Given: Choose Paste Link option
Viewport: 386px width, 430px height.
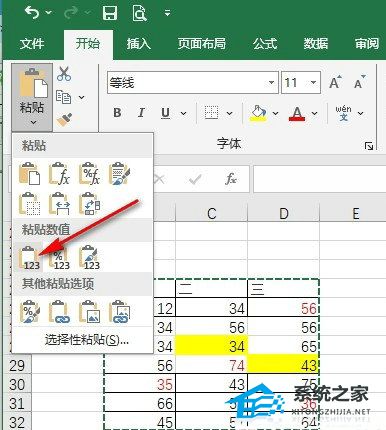Looking at the screenshot, I should [x=59, y=312].
